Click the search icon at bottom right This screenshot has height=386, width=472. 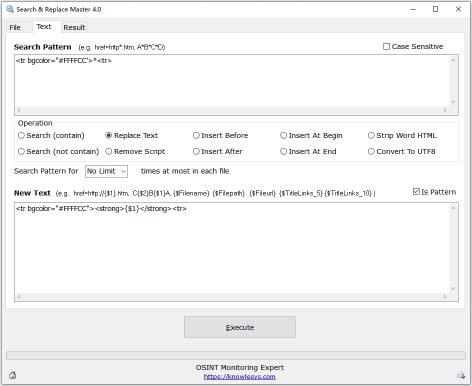tap(461, 375)
